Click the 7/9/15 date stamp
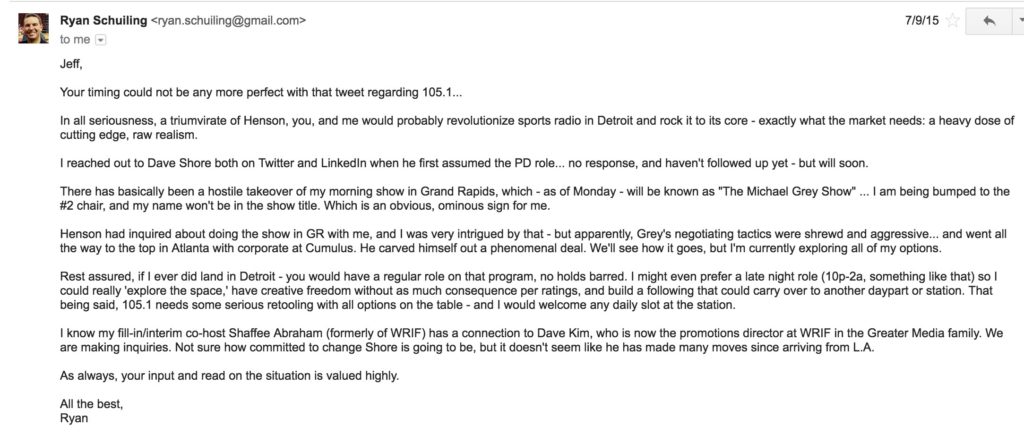The height and width of the screenshot is (435, 1024). point(922,21)
